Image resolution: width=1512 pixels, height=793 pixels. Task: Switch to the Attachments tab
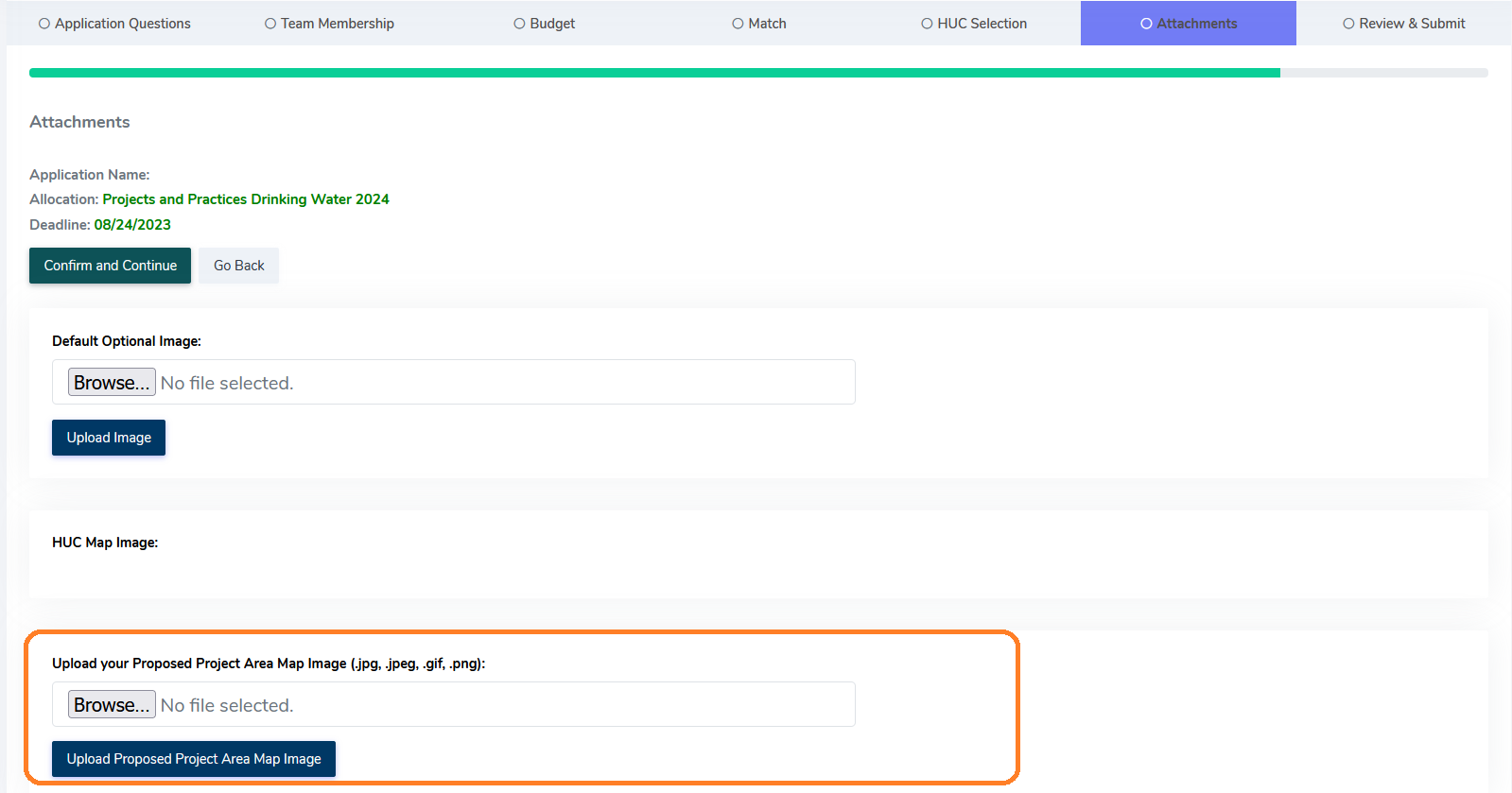[x=1188, y=24]
